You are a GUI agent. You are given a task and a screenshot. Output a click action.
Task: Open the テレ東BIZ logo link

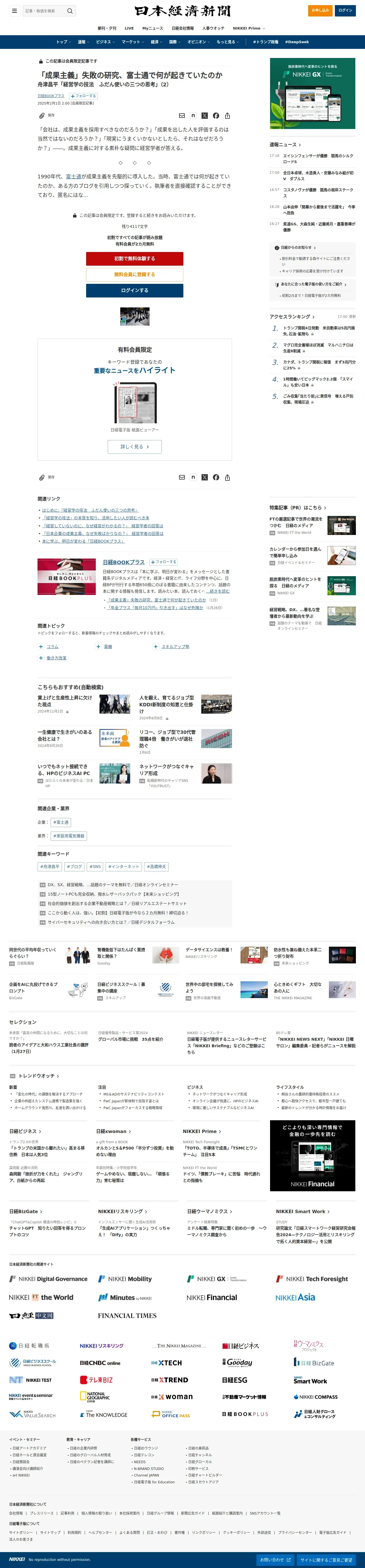click(96, 1380)
